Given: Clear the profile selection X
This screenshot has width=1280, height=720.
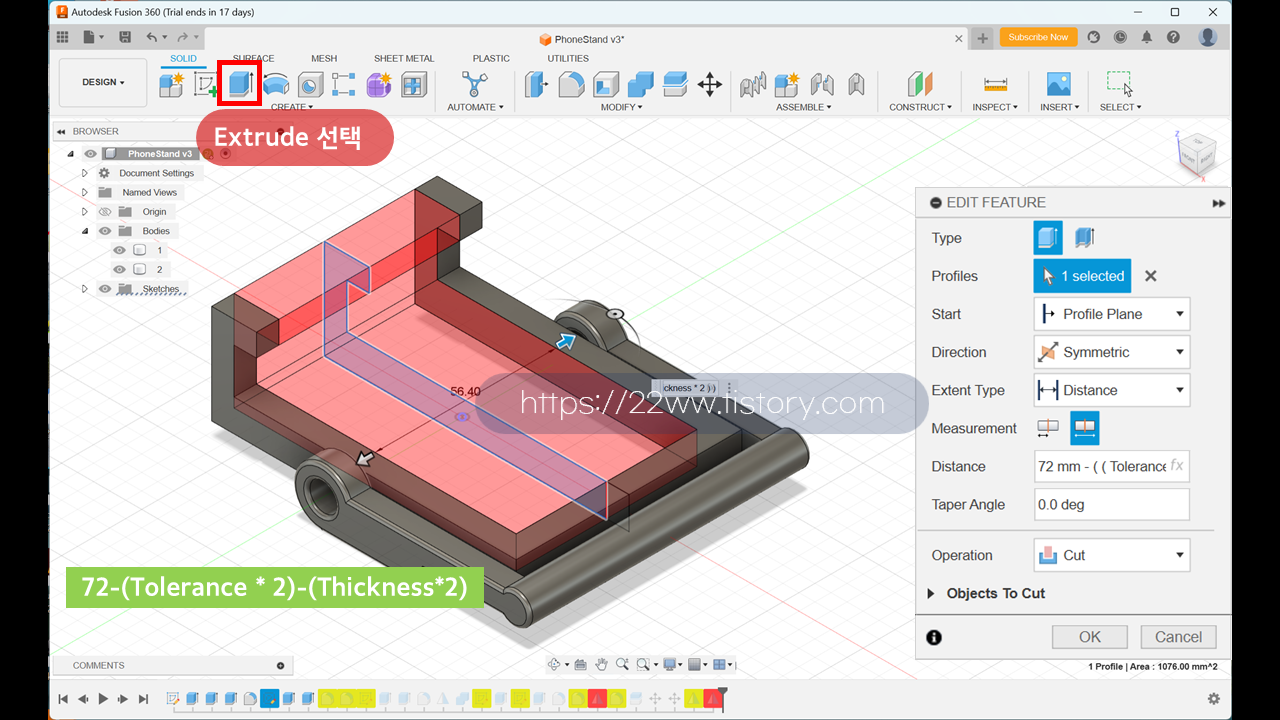Looking at the screenshot, I should (1150, 276).
